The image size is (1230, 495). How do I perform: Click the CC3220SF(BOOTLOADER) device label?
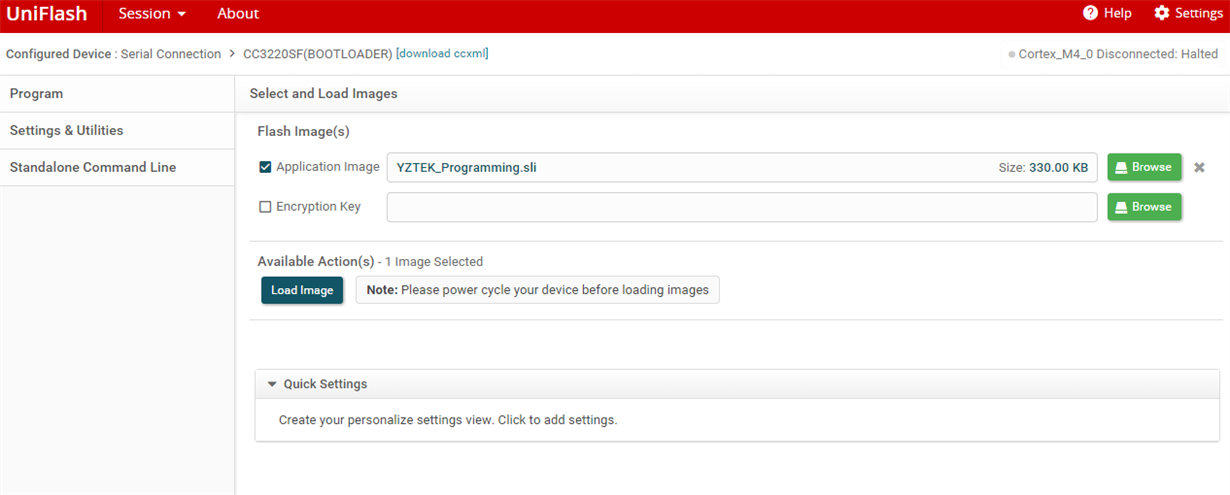318,54
